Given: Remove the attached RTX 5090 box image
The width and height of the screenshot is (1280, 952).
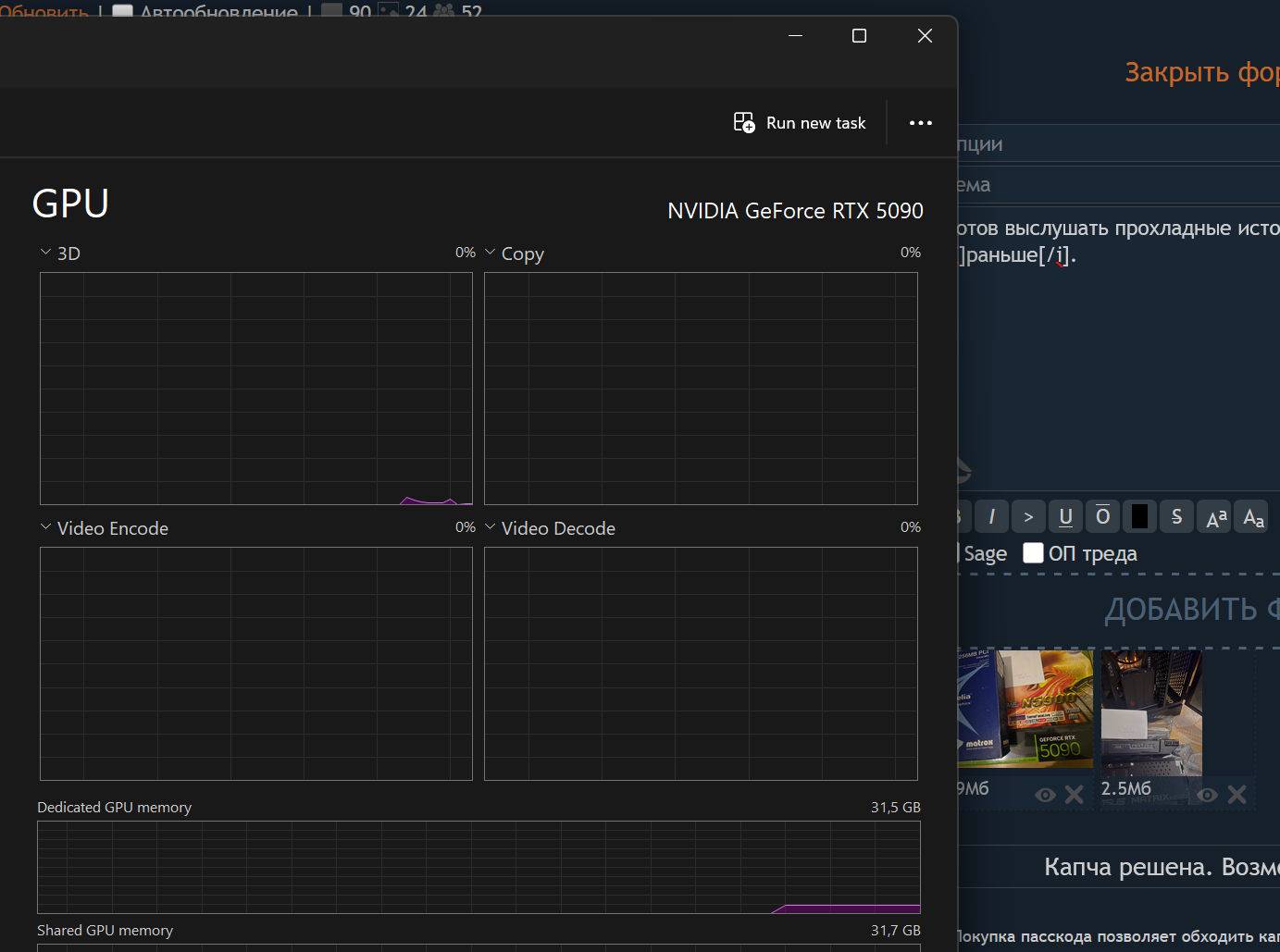Looking at the screenshot, I should point(1074,794).
